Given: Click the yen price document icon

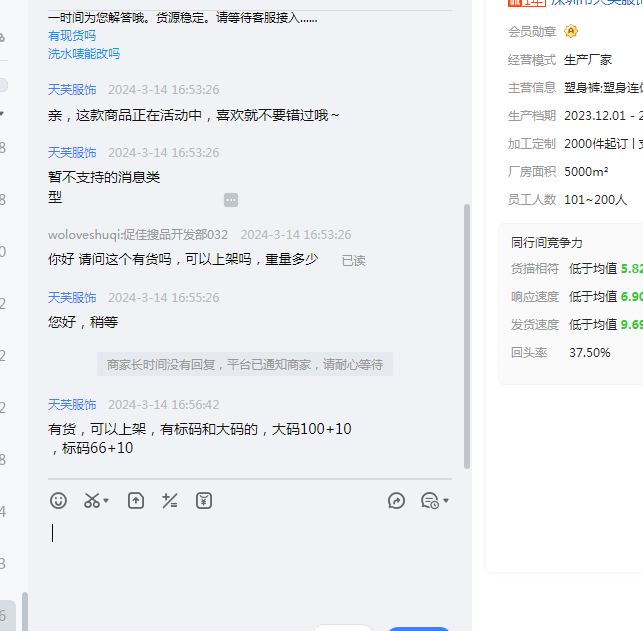Looking at the screenshot, I should coord(204,500).
